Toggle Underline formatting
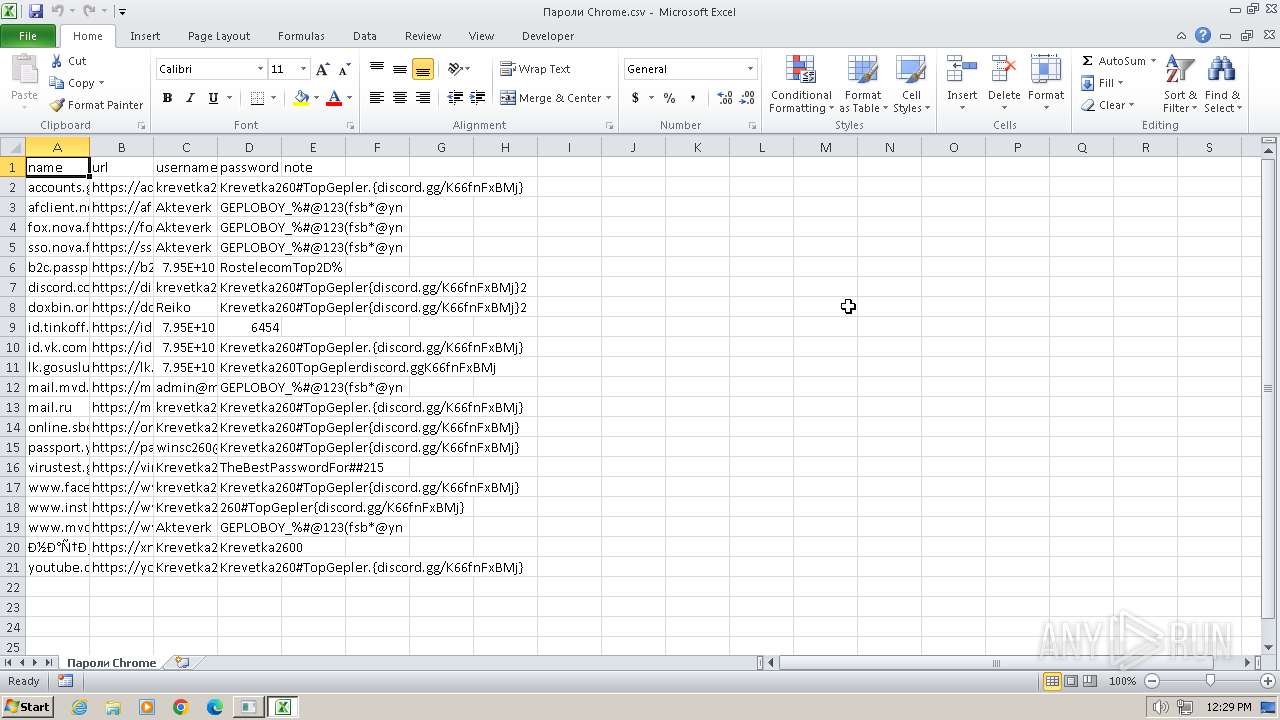The width and height of the screenshot is (1280, 720). (213, 98)
